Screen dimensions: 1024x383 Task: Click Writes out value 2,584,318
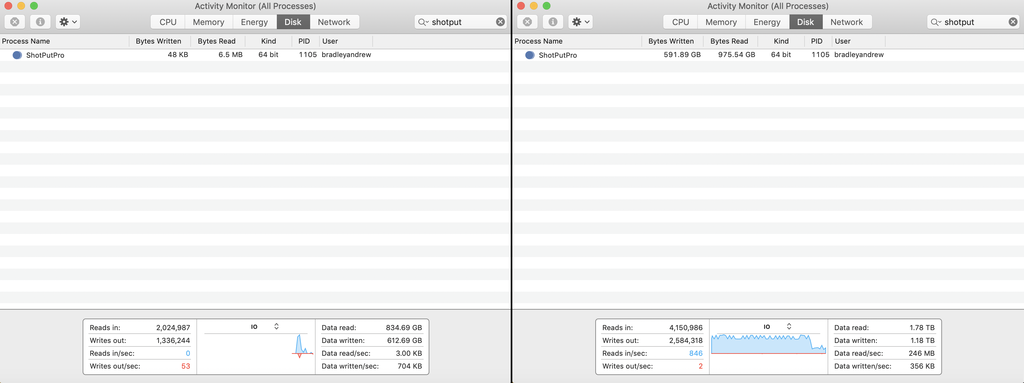click(686, 341)
